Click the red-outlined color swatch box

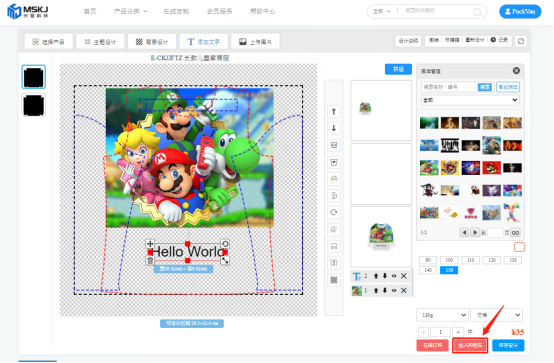519,247
